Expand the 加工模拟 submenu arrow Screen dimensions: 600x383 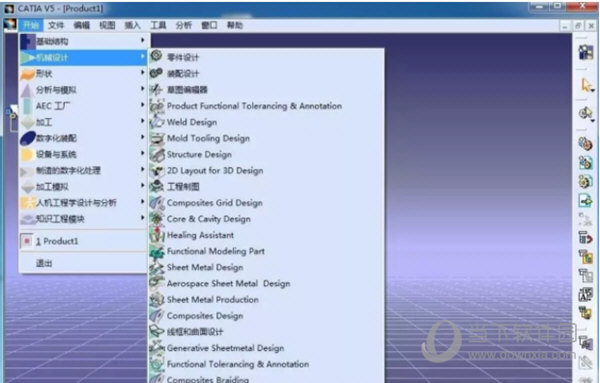click(142, 186)
